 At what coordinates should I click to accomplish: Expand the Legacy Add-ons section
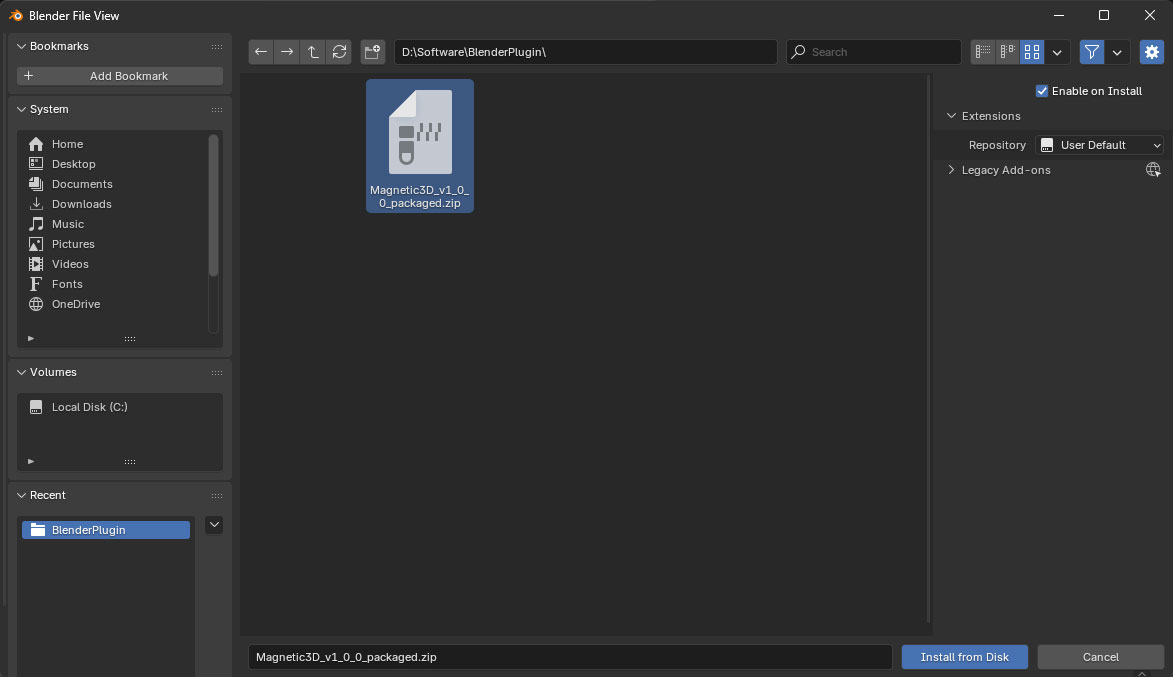952,170
